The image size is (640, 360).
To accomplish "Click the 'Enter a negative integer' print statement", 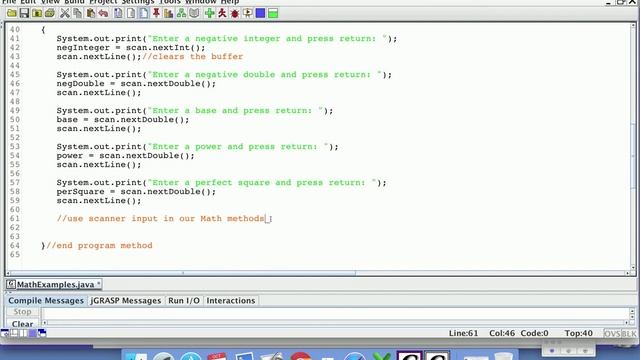I will 227,39.
